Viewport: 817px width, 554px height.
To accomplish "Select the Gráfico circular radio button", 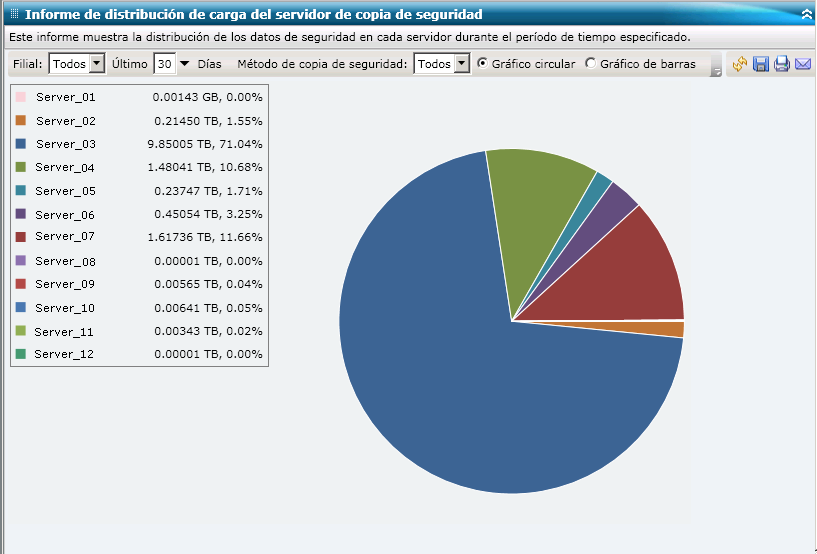I will click(x=482, y=63).
